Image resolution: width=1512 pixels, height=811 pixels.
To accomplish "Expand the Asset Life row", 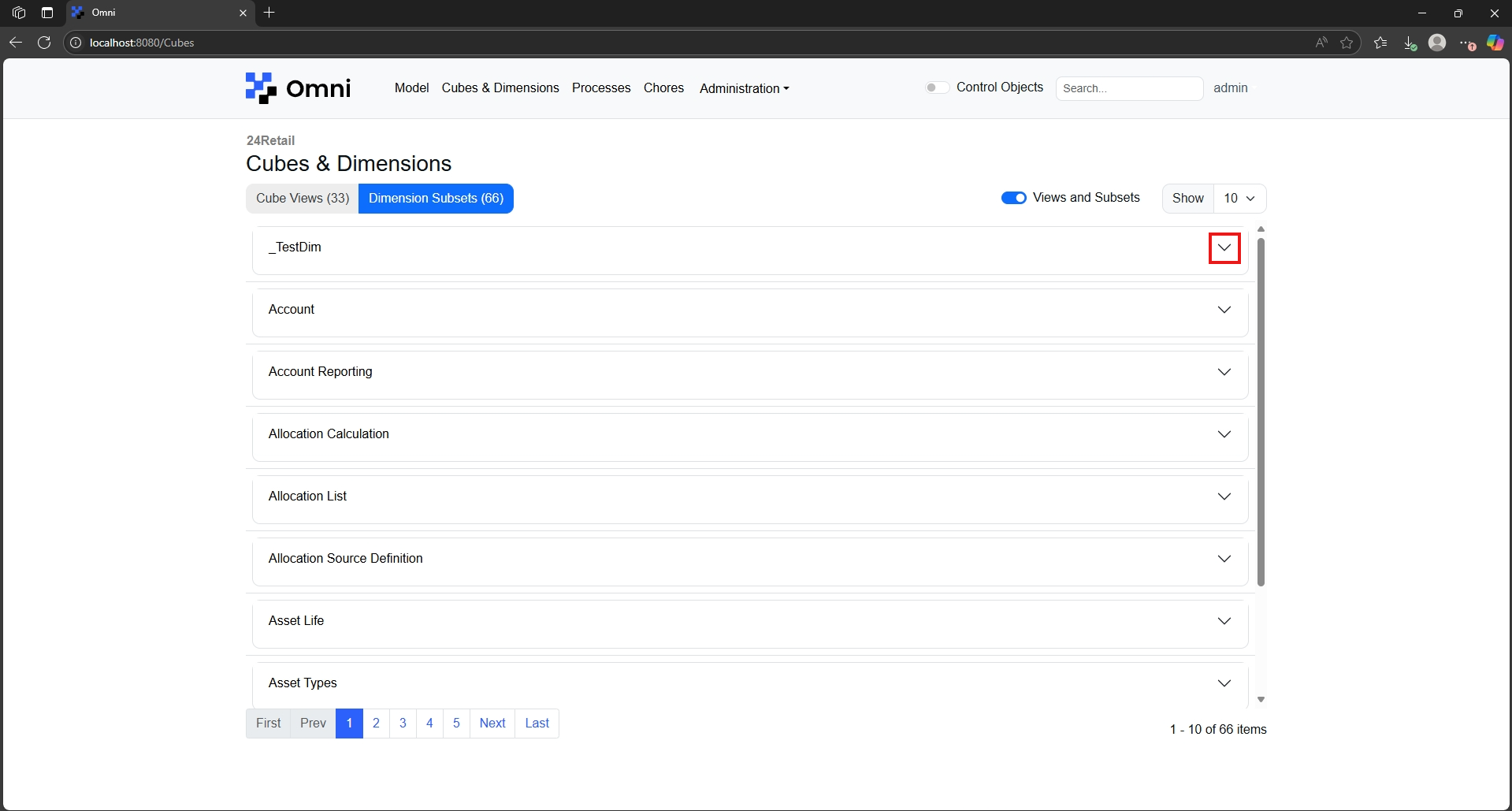I will 1224,621.
